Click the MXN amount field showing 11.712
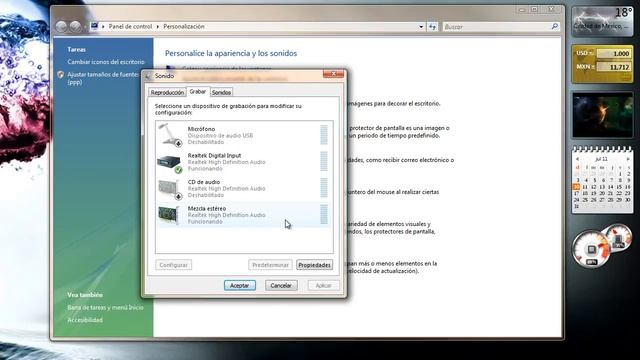 [x=613, y=67]
